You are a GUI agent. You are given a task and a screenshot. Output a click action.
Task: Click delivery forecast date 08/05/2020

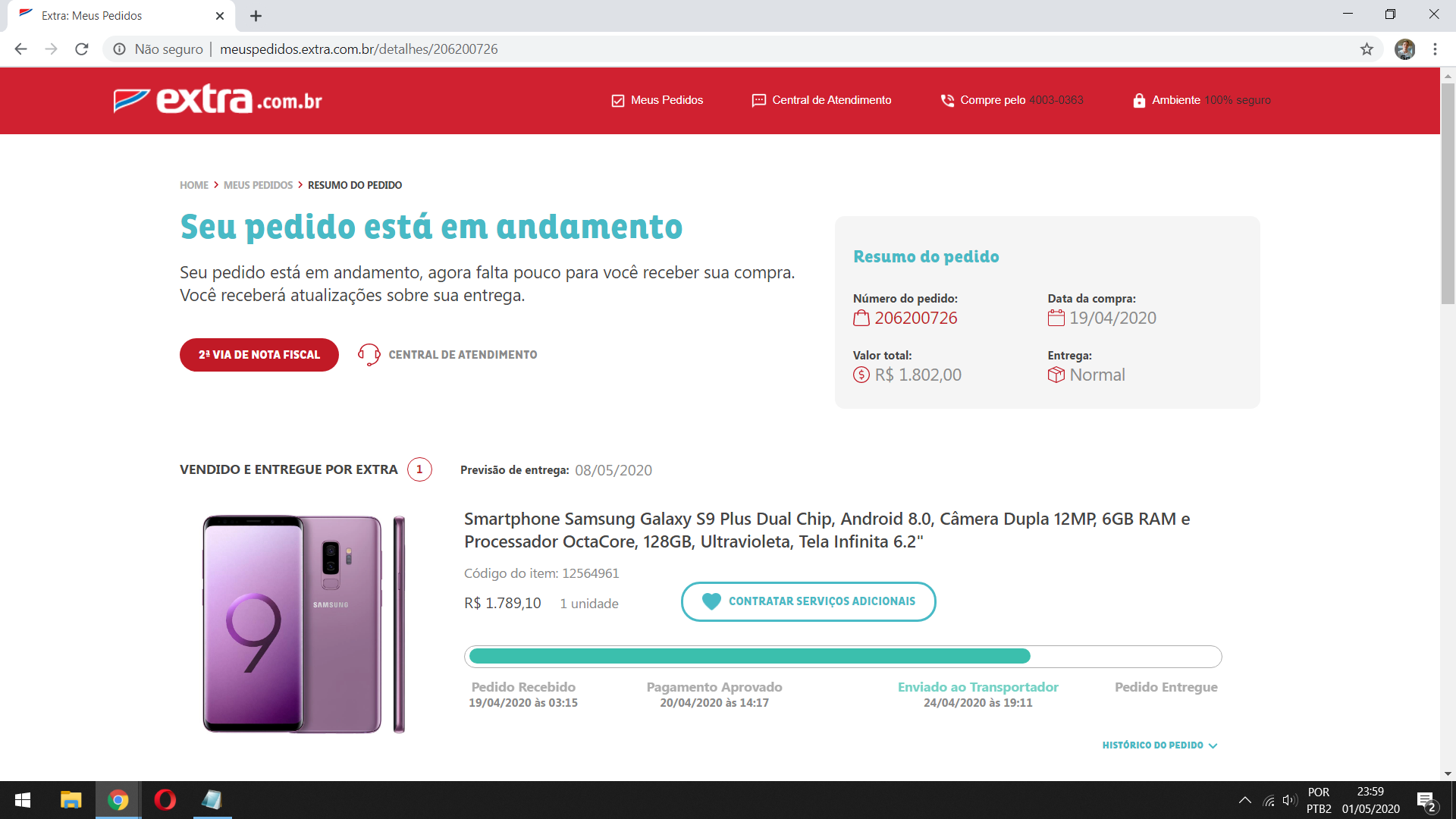[x=613, y=470]
